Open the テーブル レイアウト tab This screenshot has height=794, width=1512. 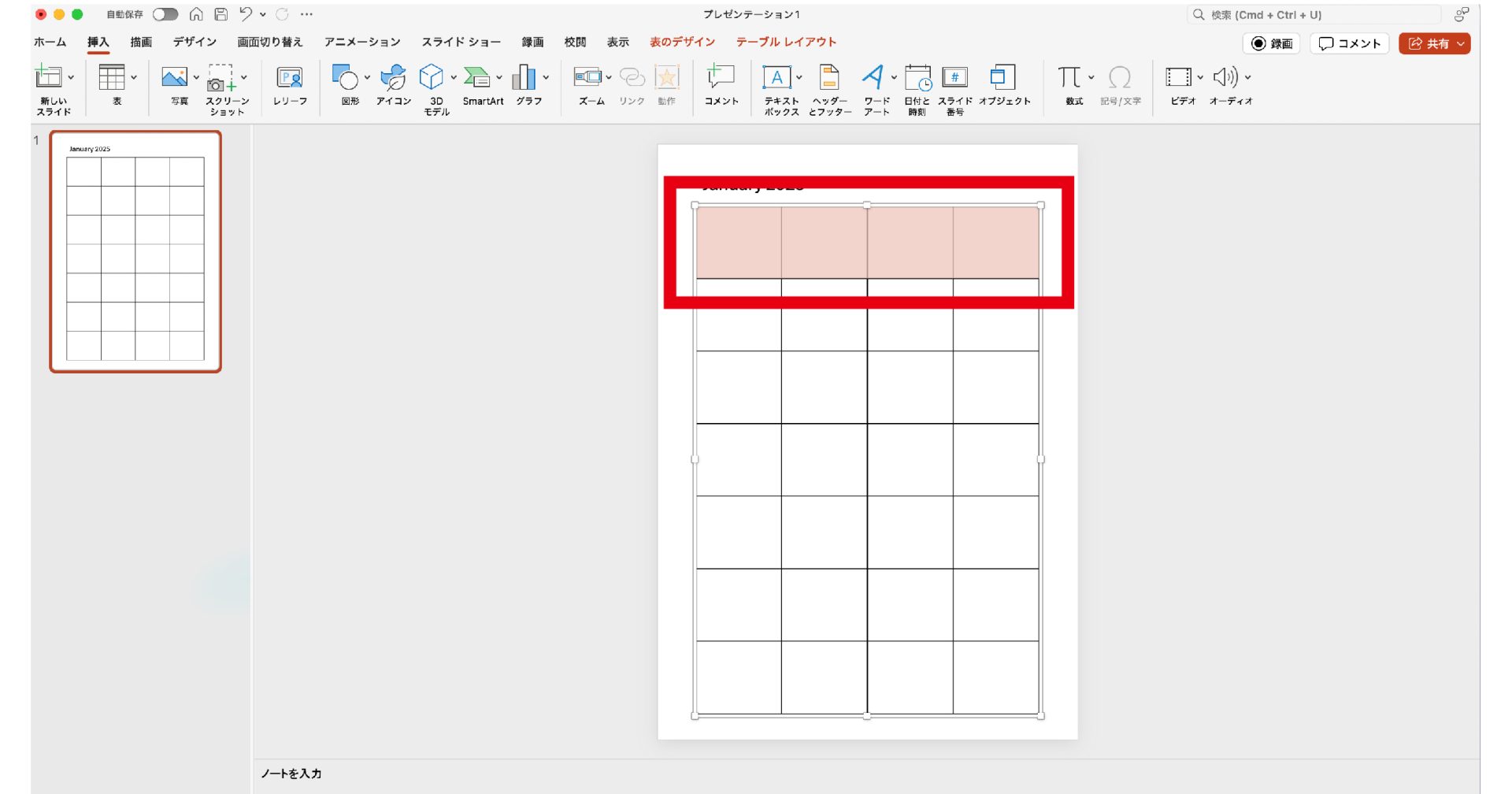pos(786,42)
